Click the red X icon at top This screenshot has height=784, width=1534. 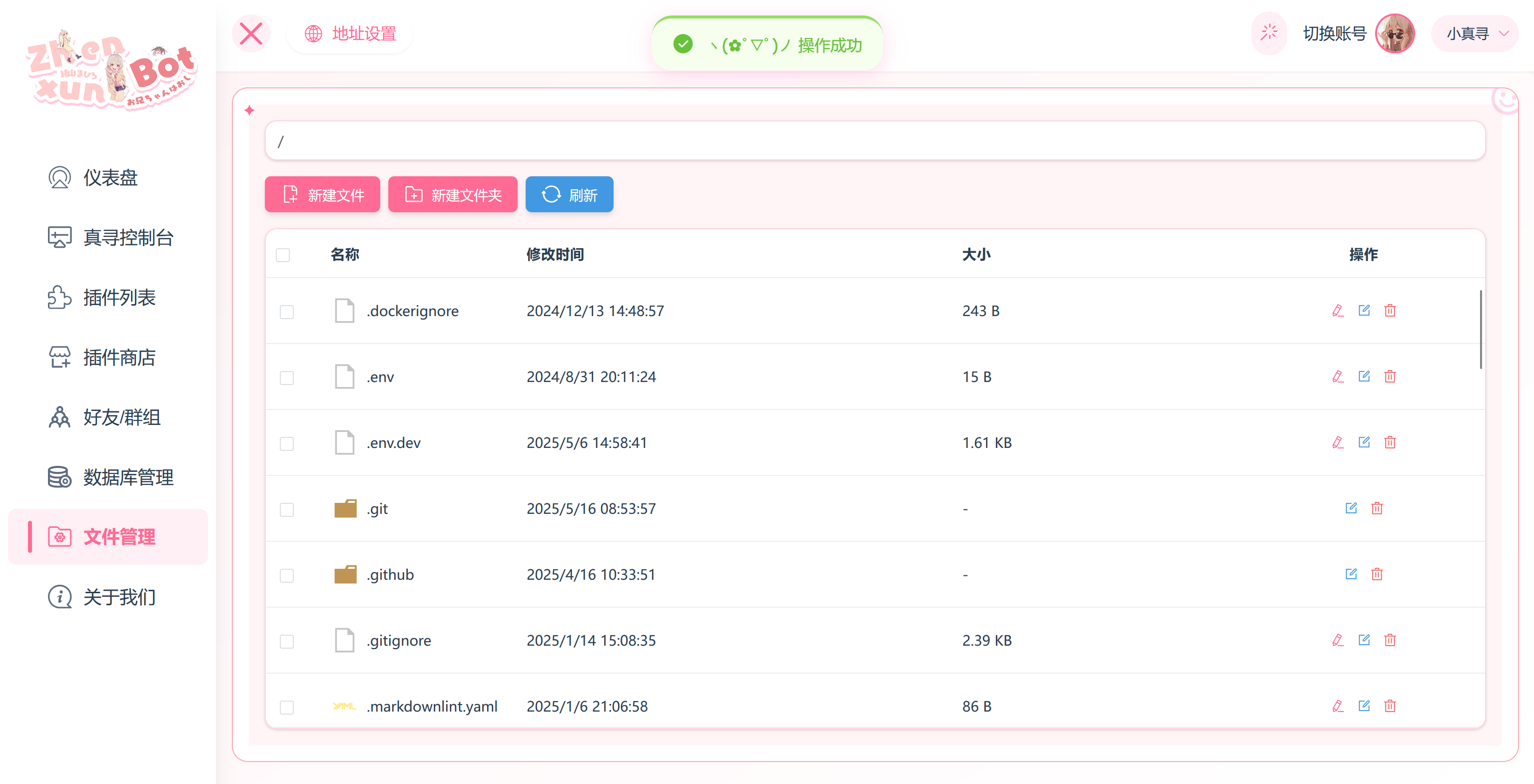pos(251,34)
